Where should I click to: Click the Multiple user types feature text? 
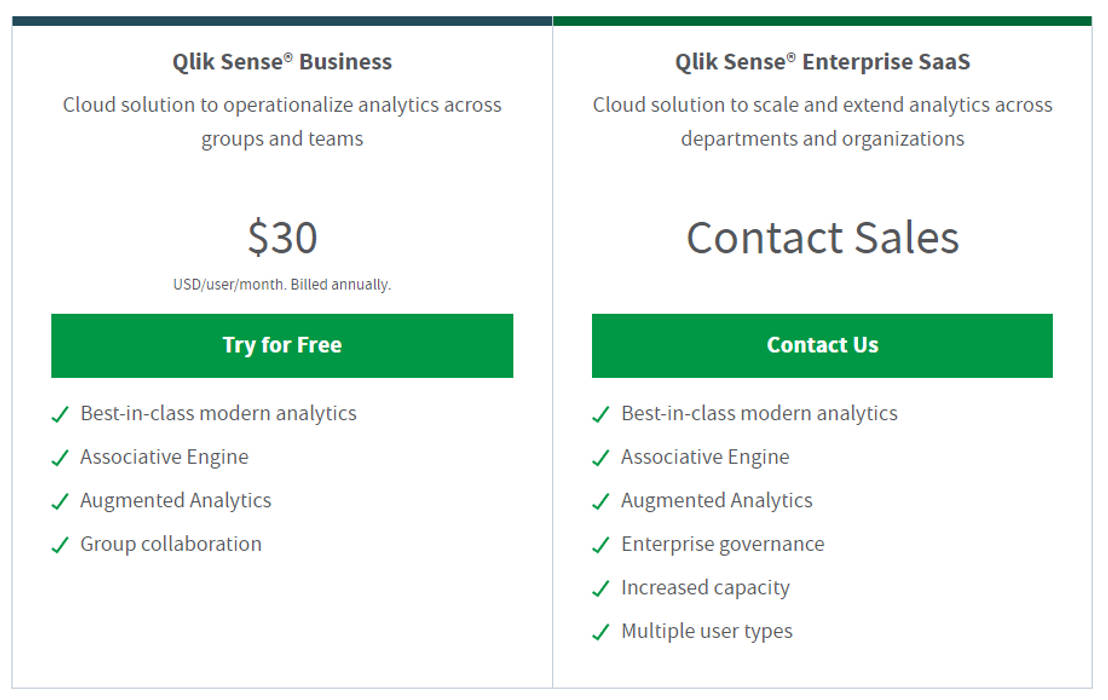click(706, 631)
